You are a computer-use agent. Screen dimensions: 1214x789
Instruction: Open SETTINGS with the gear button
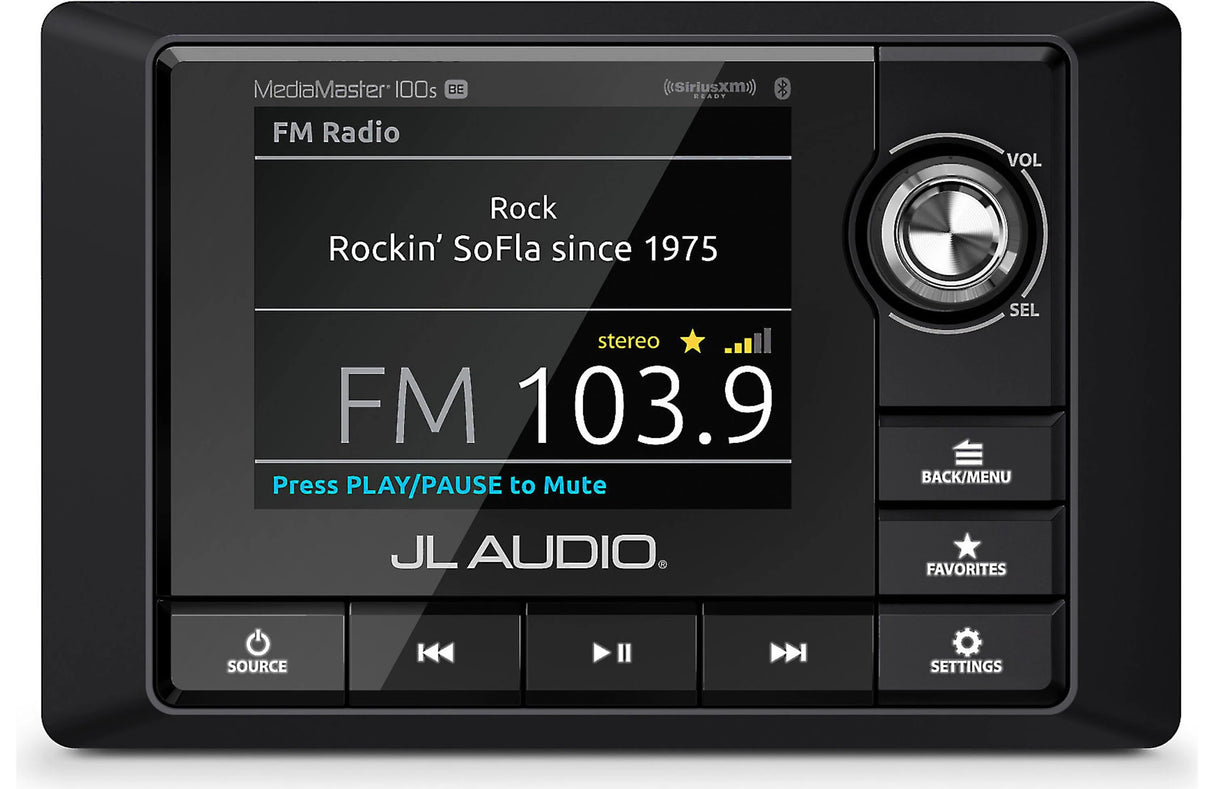[x=966, y=651]
